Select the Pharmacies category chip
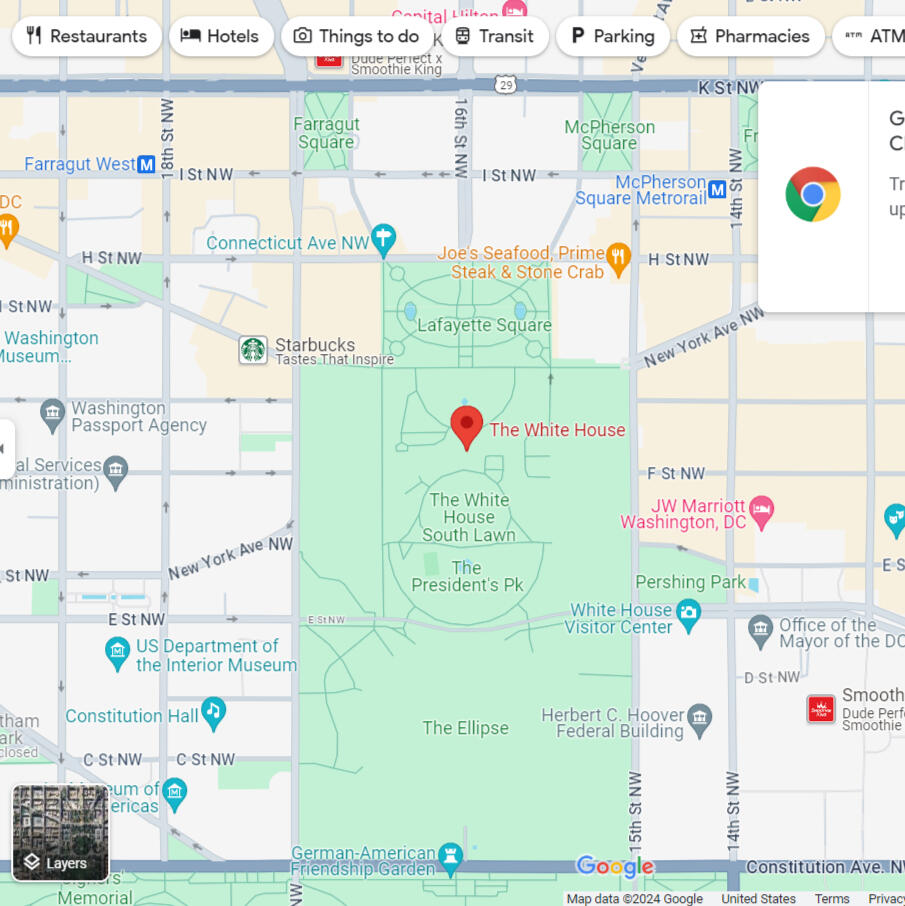This screenshot has width=905, height=906. point(750,36)
